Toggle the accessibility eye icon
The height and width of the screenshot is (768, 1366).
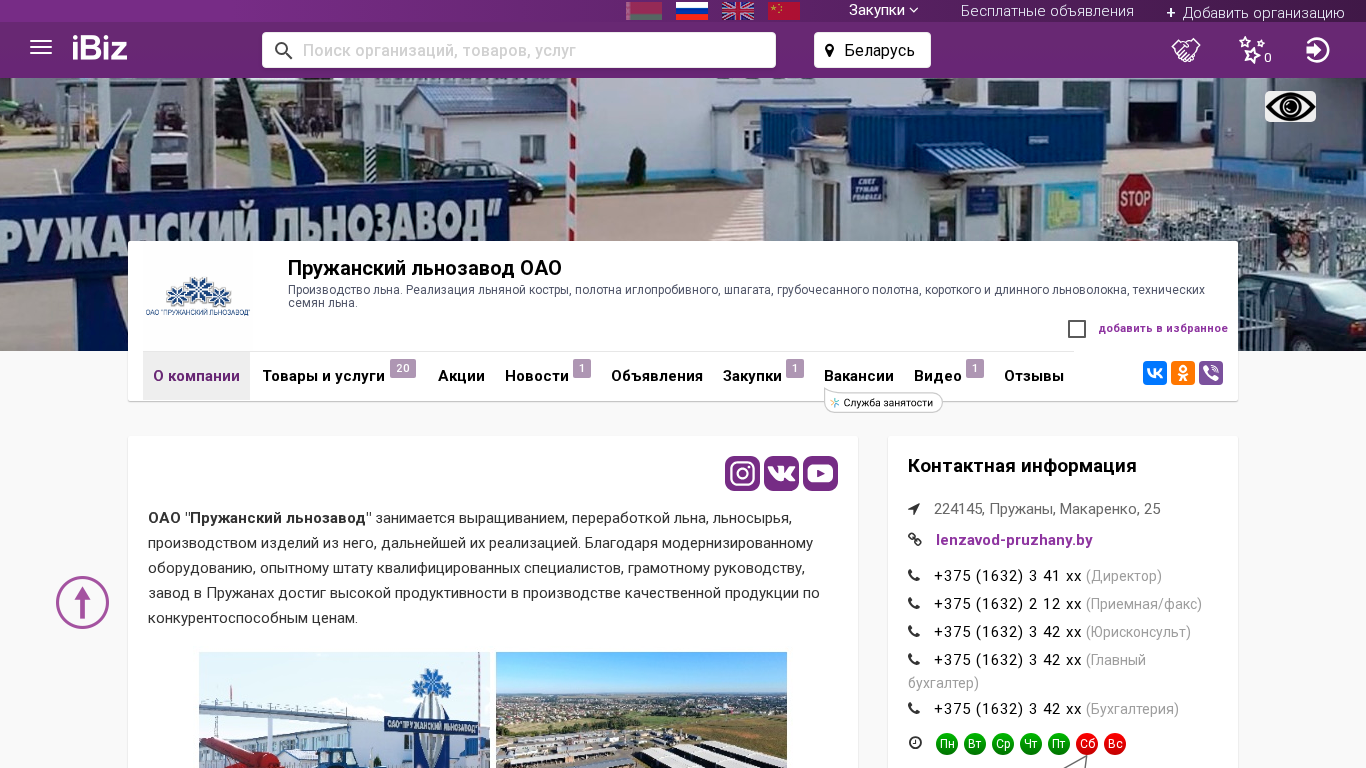click(1290, 107)
